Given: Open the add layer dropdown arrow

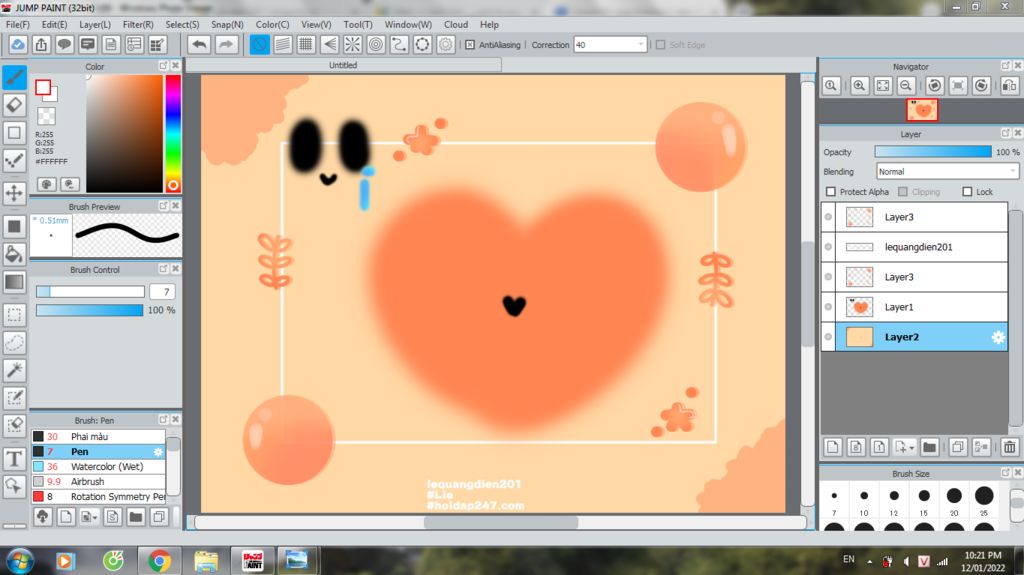Looking at the screenshot, I should pyautogui.click(x=912, y=448).
